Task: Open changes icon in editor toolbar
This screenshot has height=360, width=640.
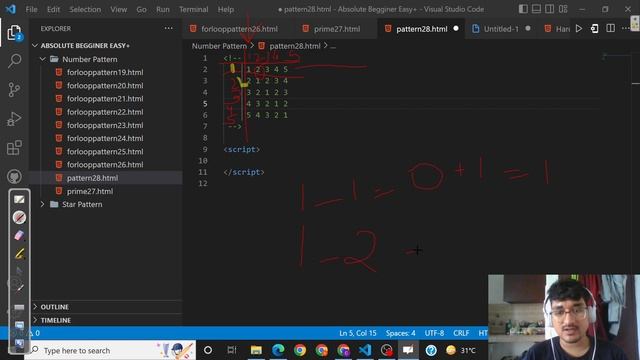Action: 595,29
